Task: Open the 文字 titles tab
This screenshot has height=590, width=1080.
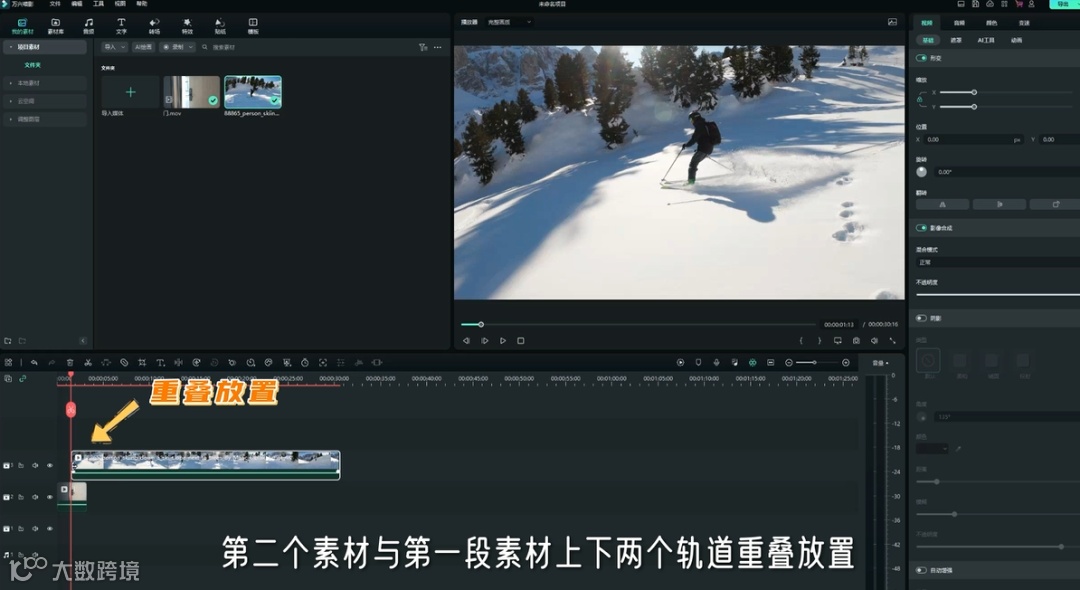Action: point(121,26)
